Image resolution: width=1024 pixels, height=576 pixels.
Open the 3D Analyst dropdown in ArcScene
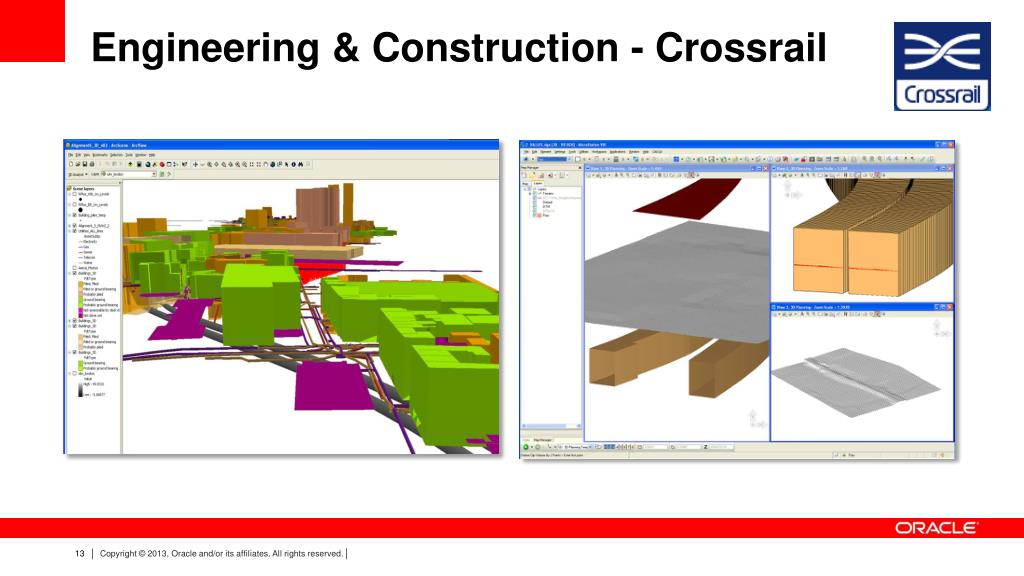[x=78, y=174]
